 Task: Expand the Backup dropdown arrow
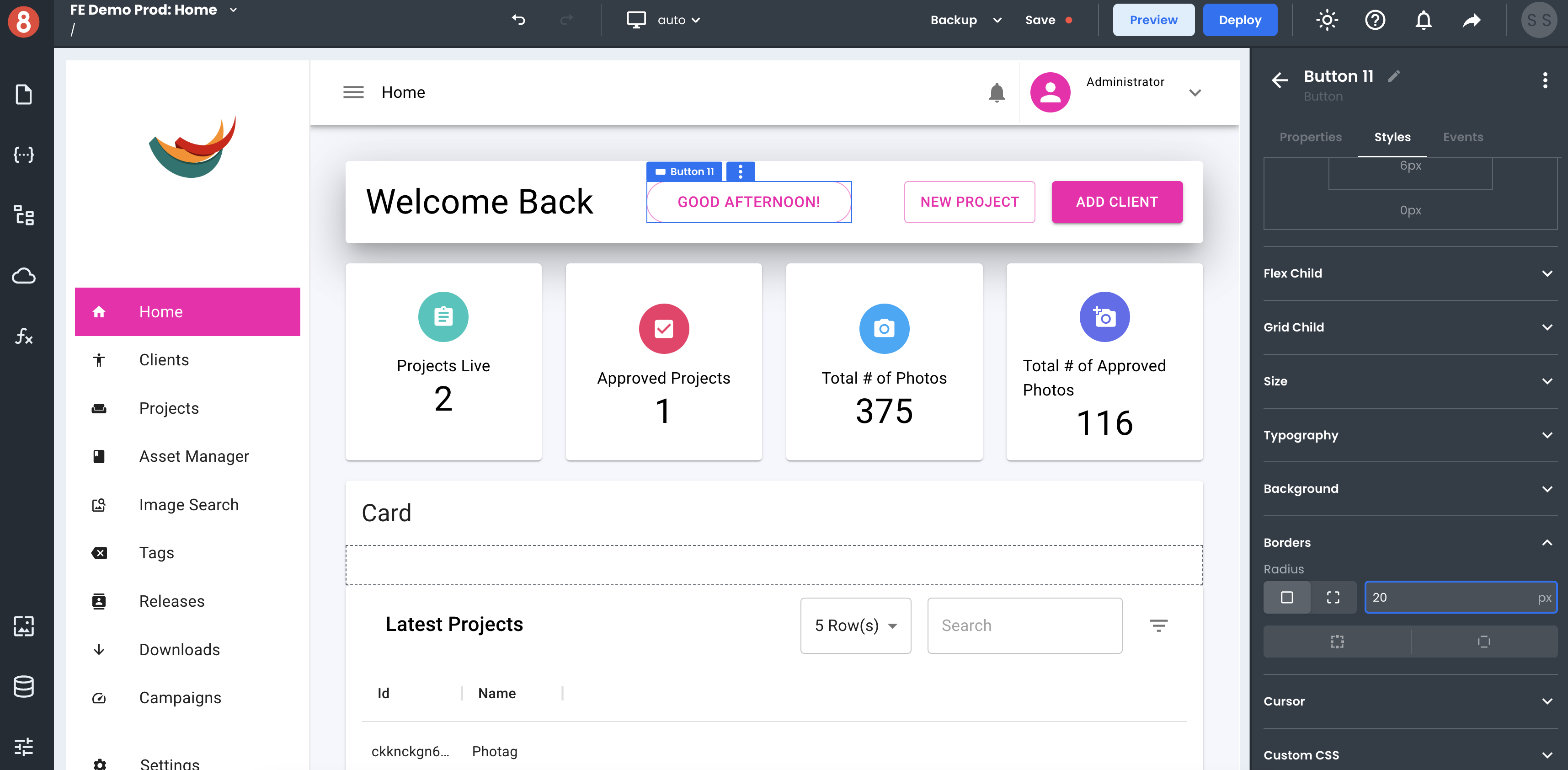(x=997, y=20)
